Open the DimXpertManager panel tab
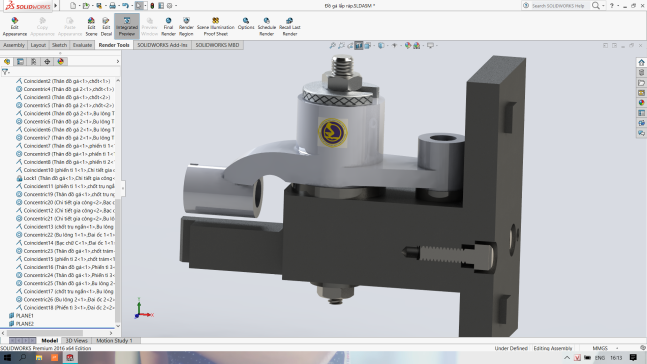Screen dimensions: 647x364 click(47, 61)
